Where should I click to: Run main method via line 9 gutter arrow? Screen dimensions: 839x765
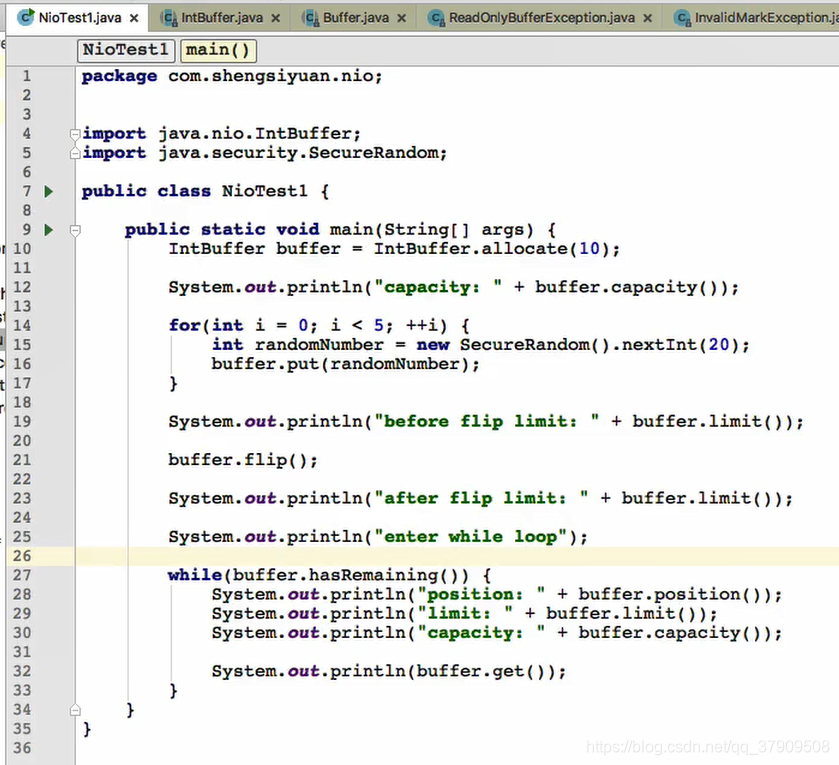[x=49, y=230]
